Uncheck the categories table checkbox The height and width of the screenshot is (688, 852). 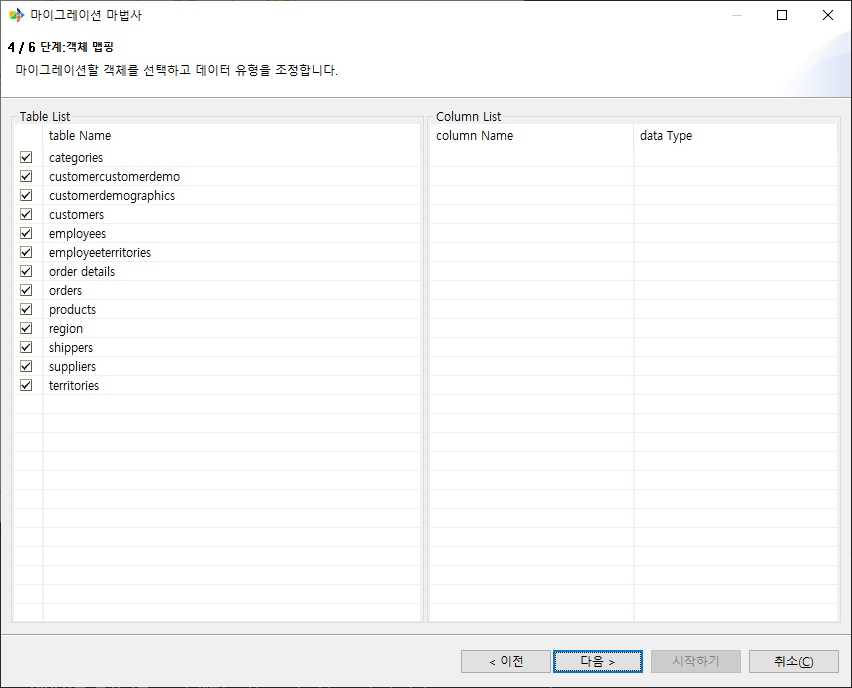click(x=26, y=157)
